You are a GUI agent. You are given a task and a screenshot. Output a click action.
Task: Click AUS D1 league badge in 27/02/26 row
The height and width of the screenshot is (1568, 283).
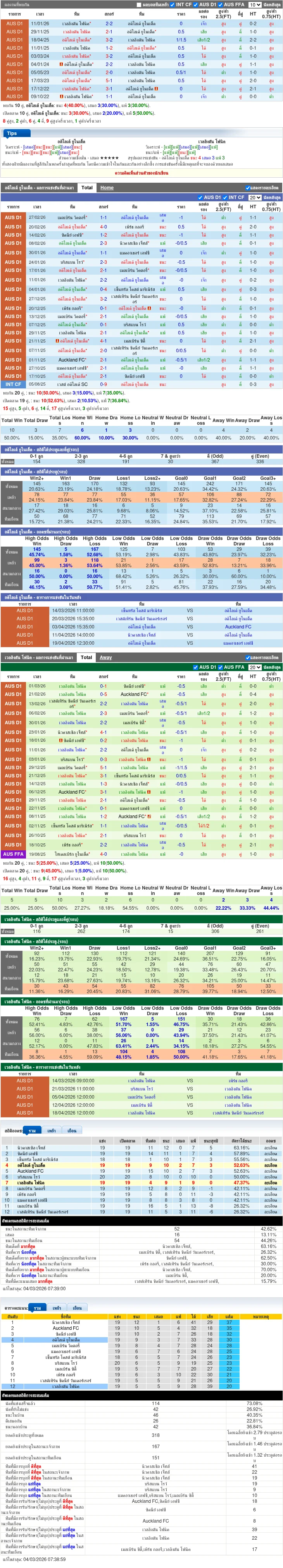tap(14, 217)
